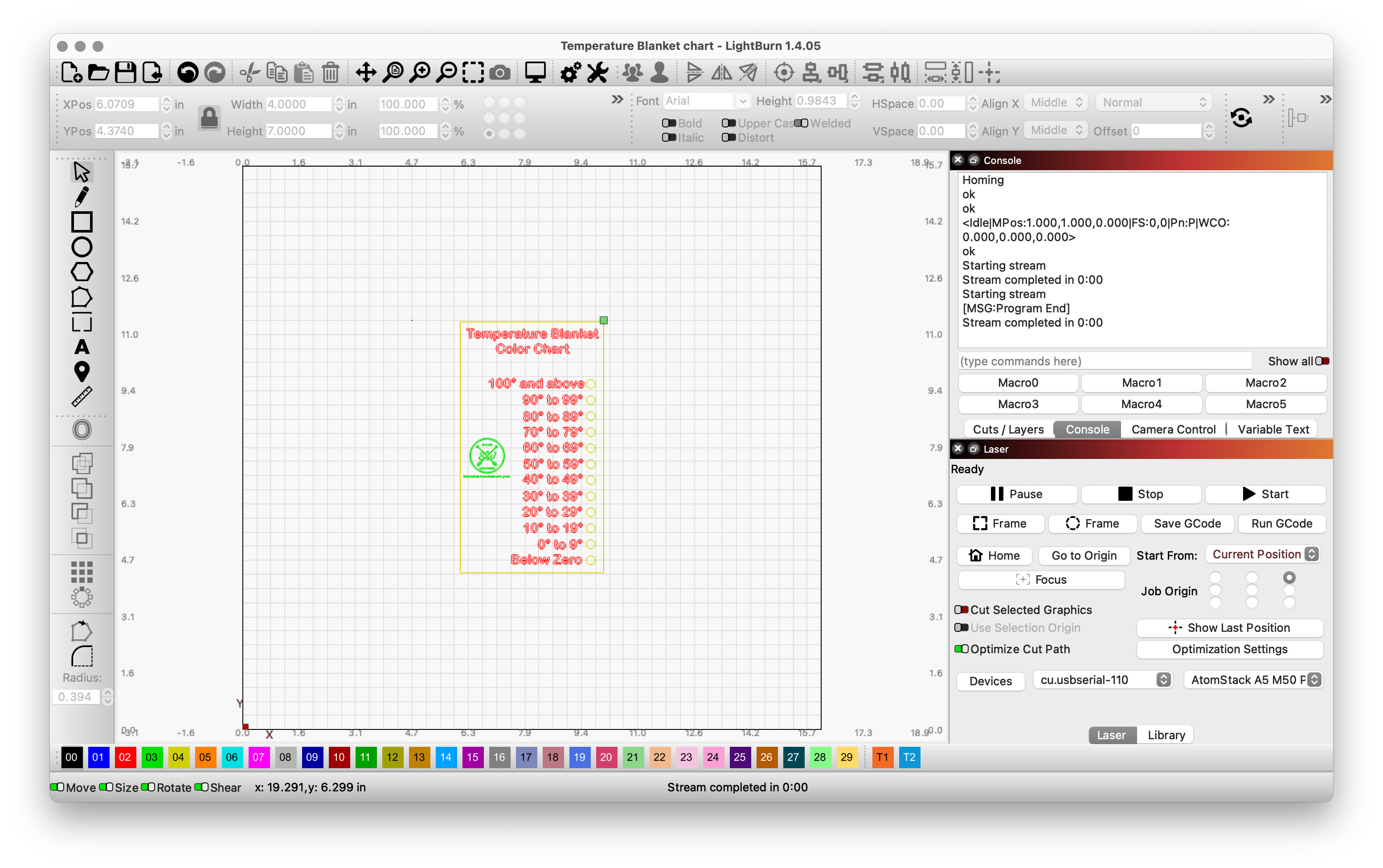Click Save GCode button
Image resolution: width=1383 pixels, height=868 pixels.
(x=1187, y=524)
